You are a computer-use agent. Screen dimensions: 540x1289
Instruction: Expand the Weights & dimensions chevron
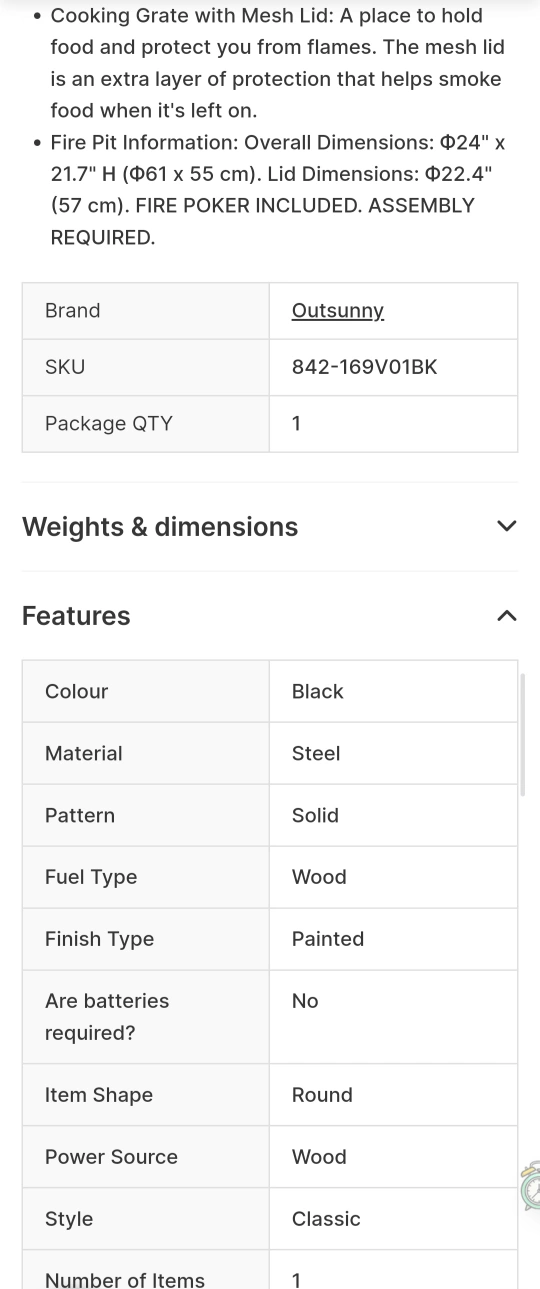[x=507, y=526]
